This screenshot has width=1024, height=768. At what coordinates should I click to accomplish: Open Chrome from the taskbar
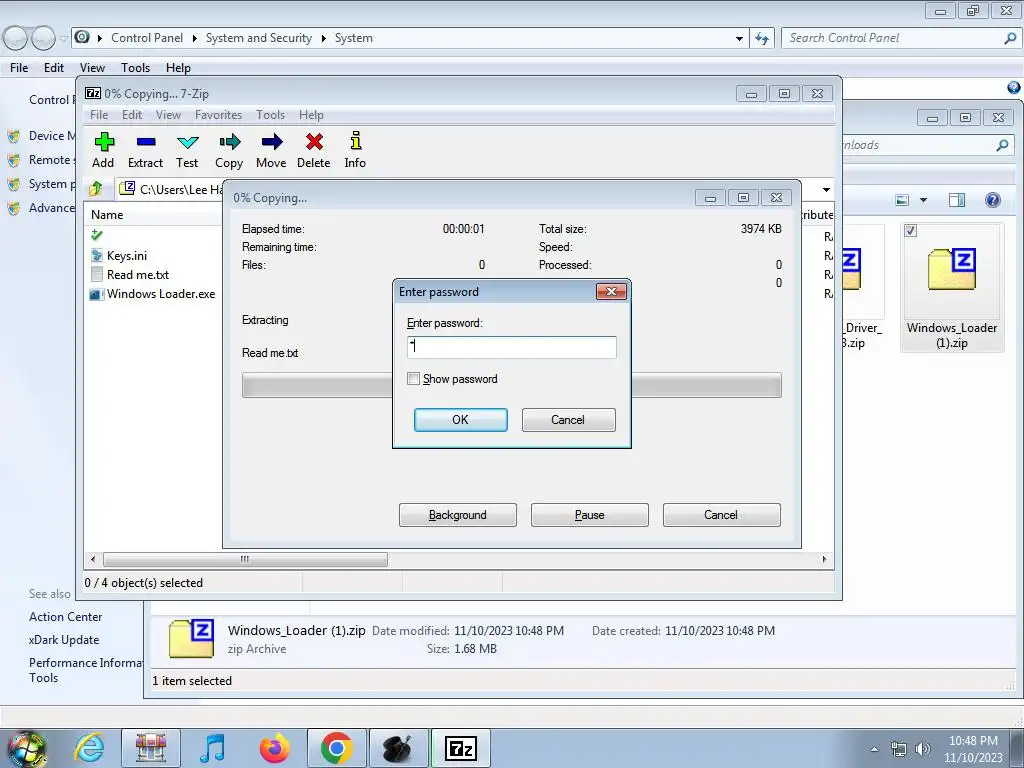point(337,748)
